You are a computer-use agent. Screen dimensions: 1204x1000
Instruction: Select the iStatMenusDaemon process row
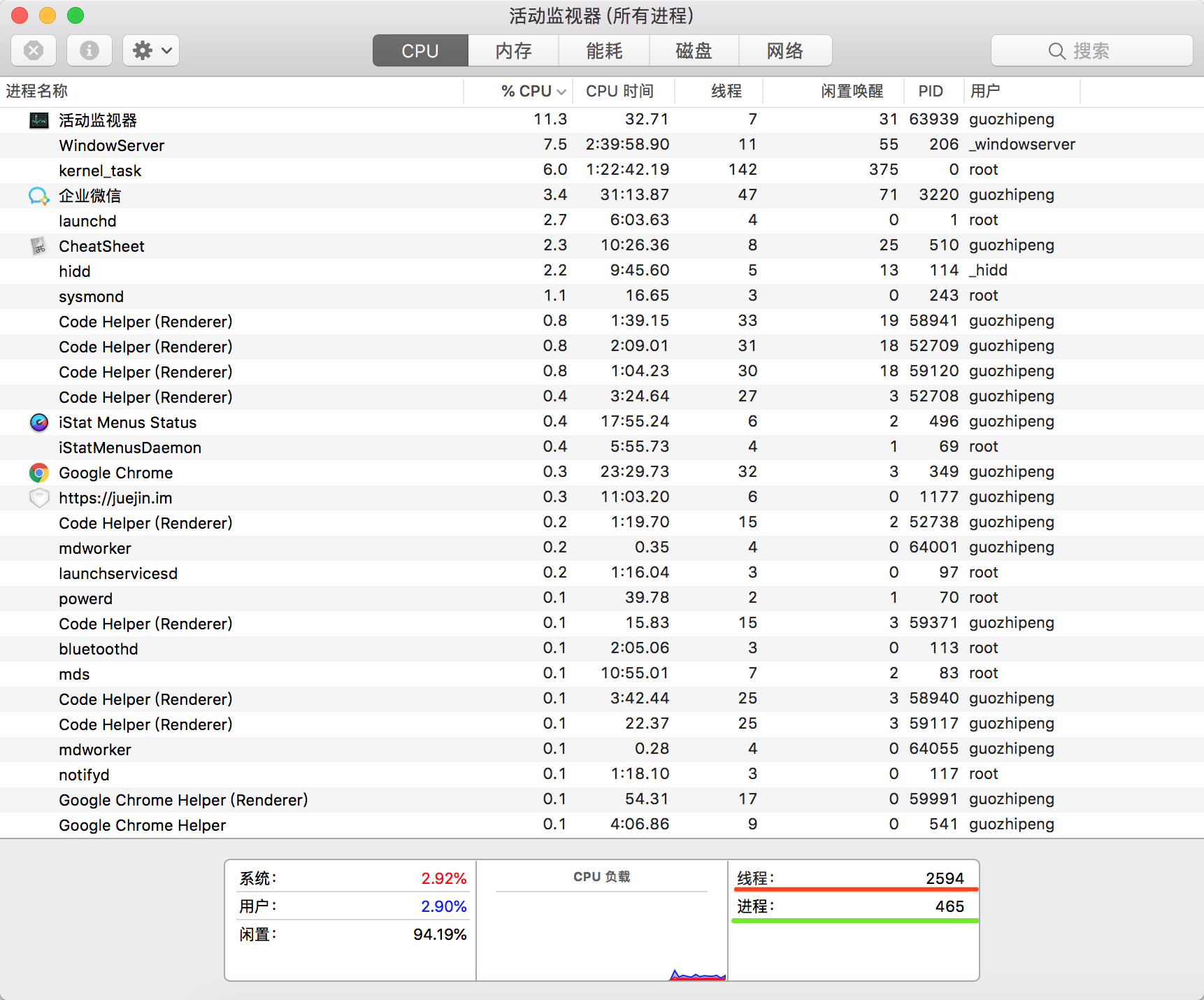[x=602, y=448]
